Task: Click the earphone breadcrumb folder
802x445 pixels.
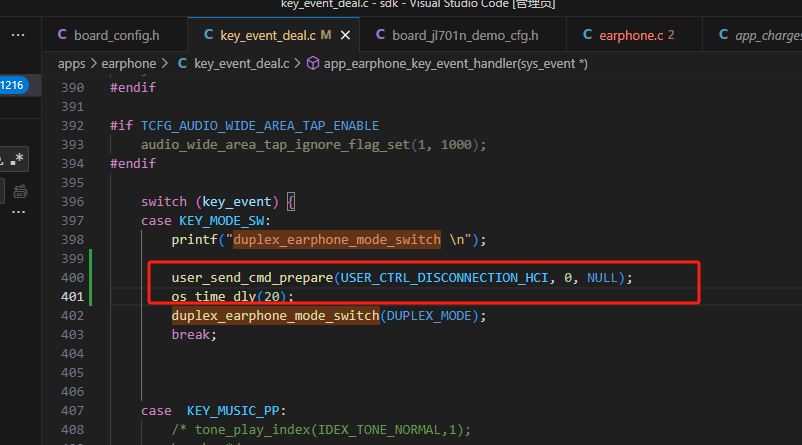Action: coord(128,64)
